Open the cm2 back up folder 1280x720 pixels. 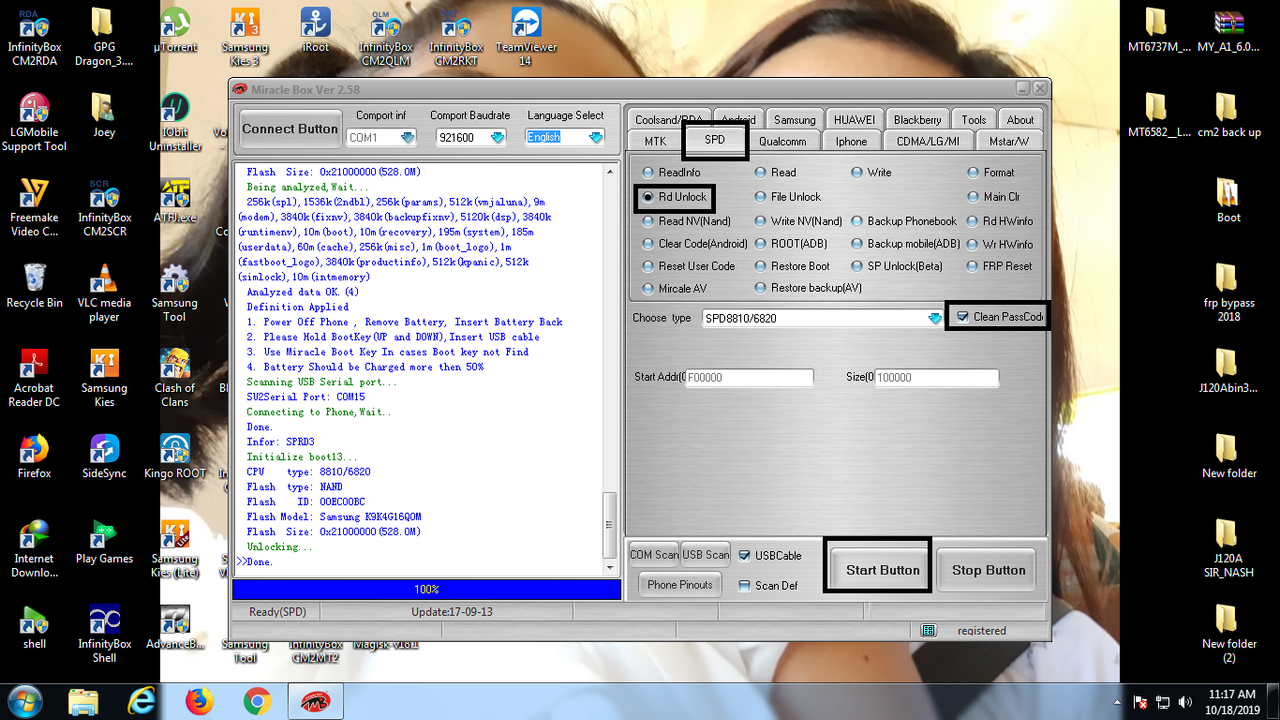(1227, 116)
